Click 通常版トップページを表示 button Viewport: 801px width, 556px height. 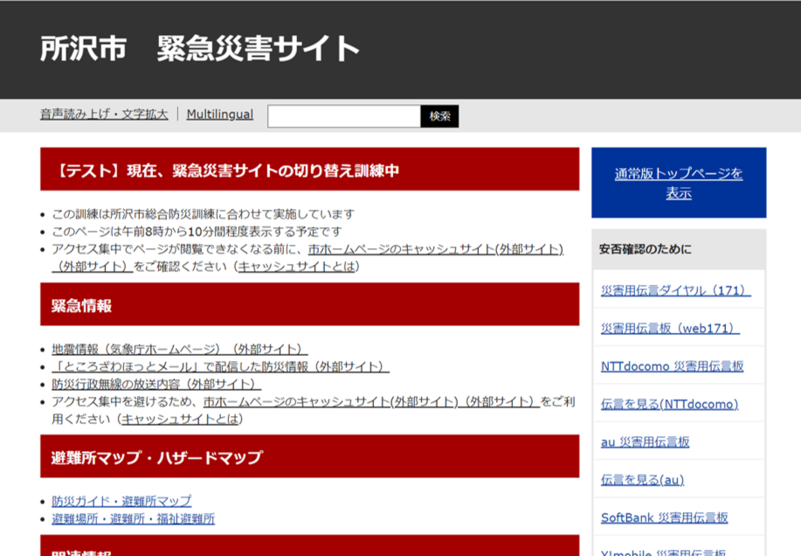(678, 183)
